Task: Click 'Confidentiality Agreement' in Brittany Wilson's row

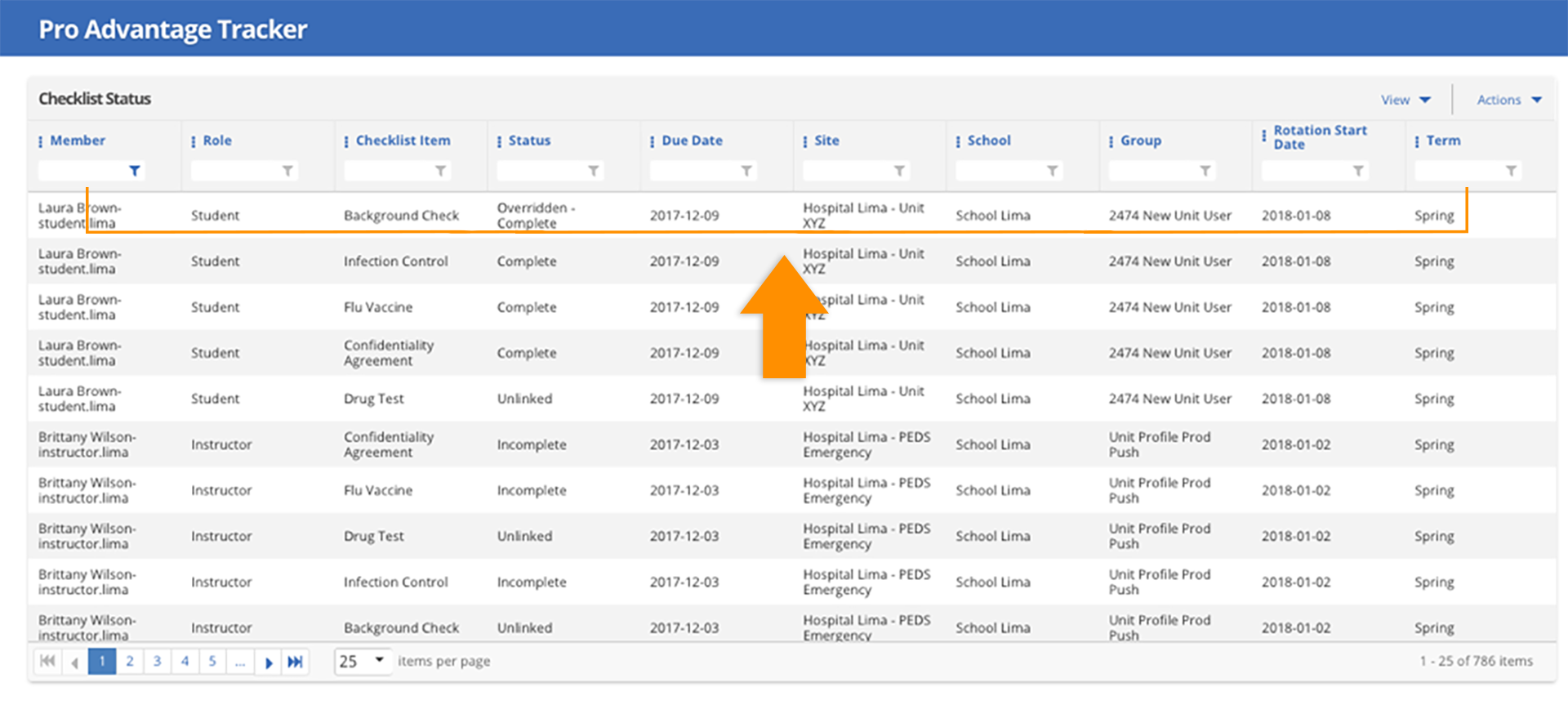Action: coord(388,444)
